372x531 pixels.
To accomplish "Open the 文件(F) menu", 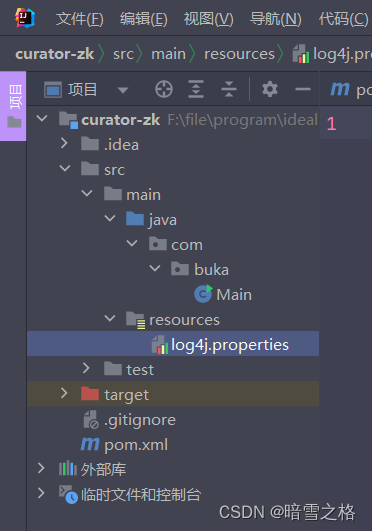I will coord(80,19).
